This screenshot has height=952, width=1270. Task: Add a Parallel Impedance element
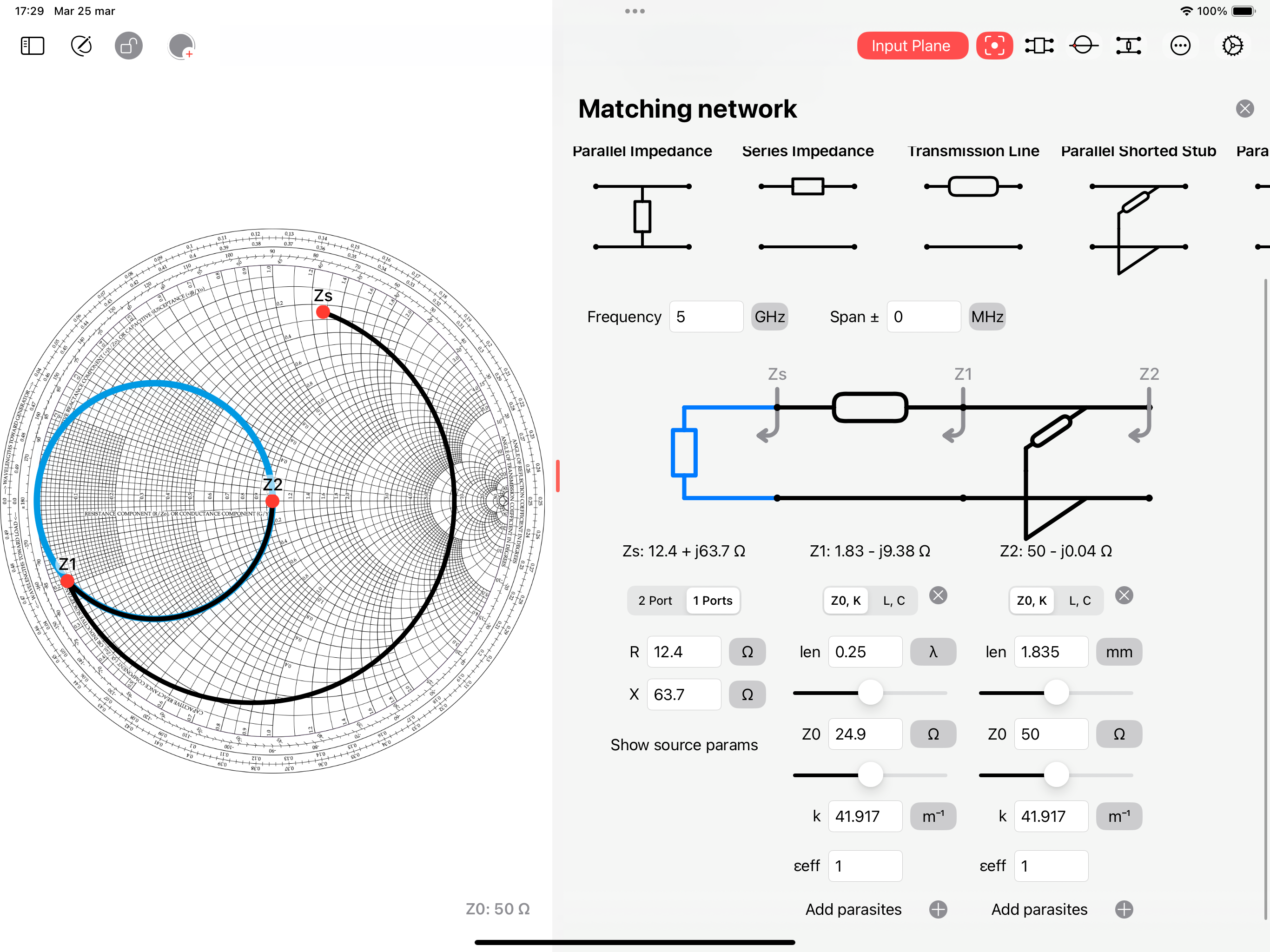(x=642, y=217)
